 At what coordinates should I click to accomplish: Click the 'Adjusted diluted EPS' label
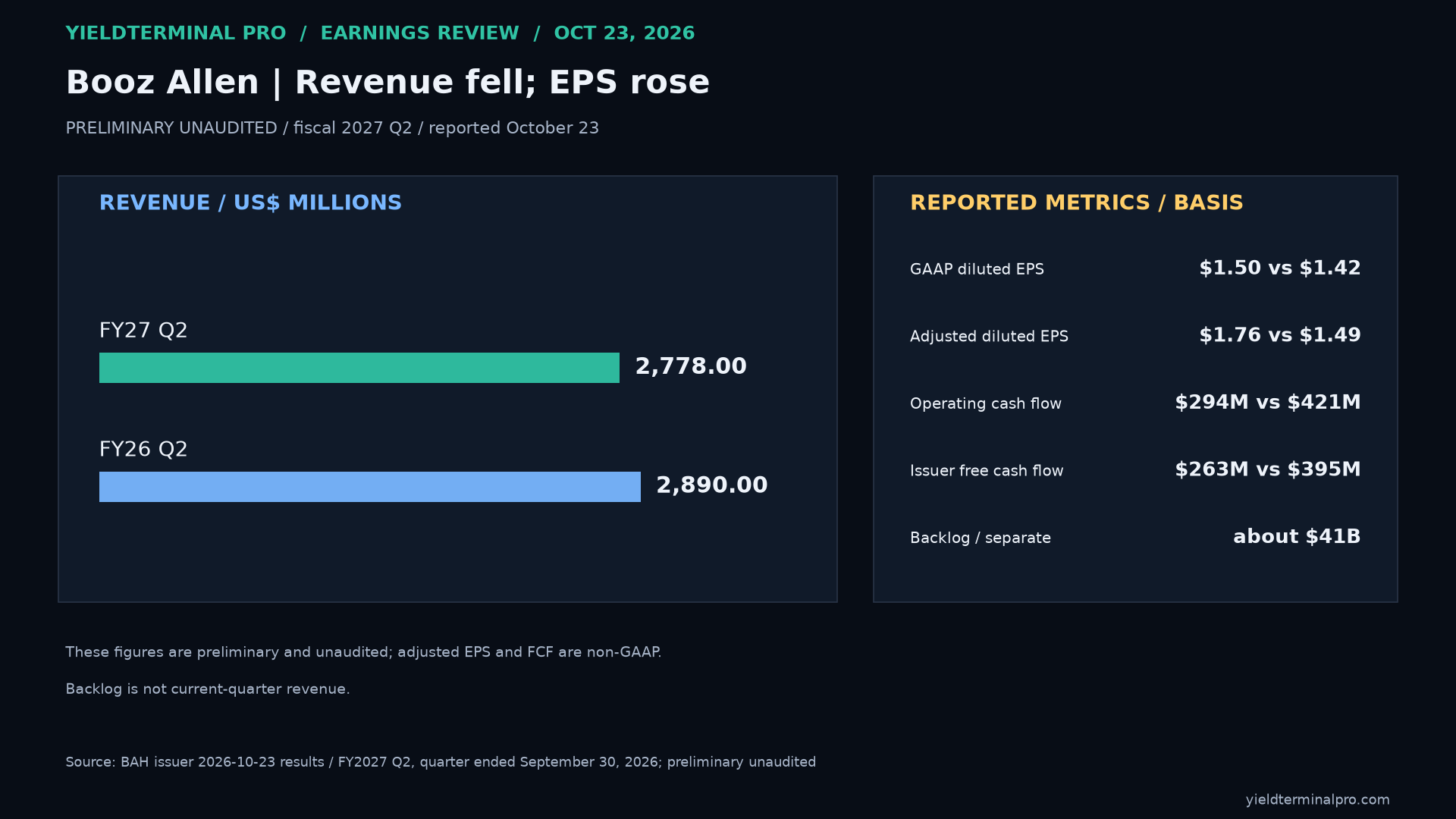[x=989, y=337]
